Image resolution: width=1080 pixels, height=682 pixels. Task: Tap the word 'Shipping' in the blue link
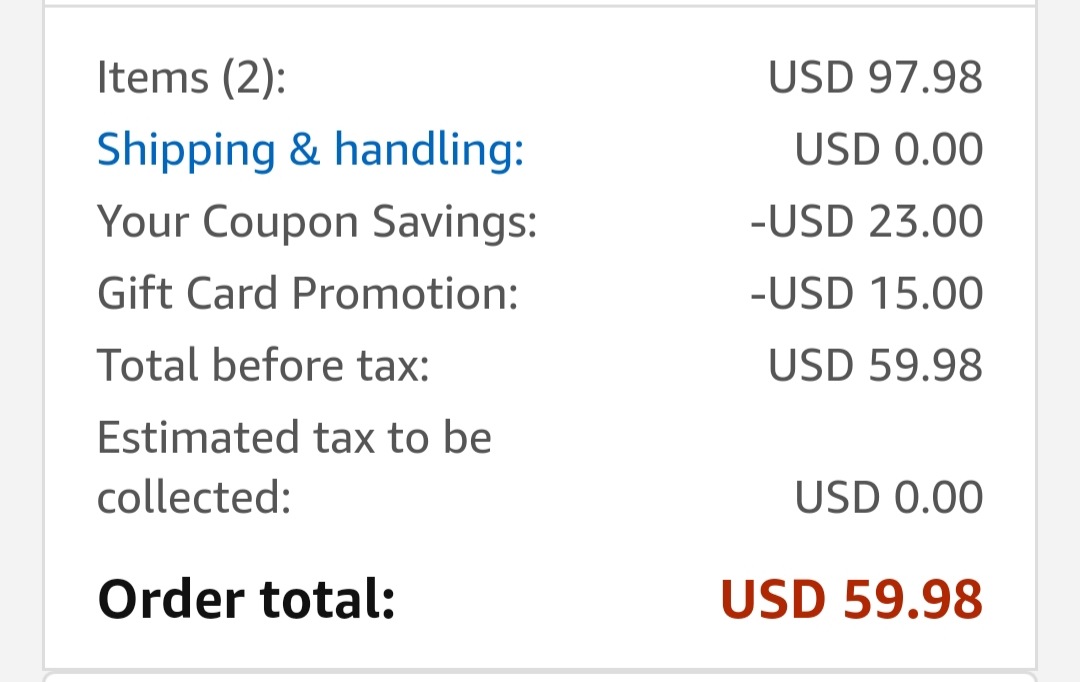coord(186,149)
